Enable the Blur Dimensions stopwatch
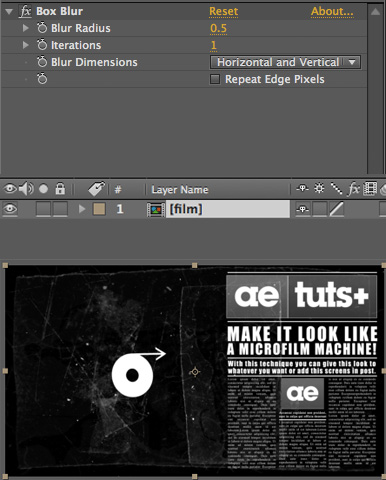This screenshot has width=386, height=480. 42,62
